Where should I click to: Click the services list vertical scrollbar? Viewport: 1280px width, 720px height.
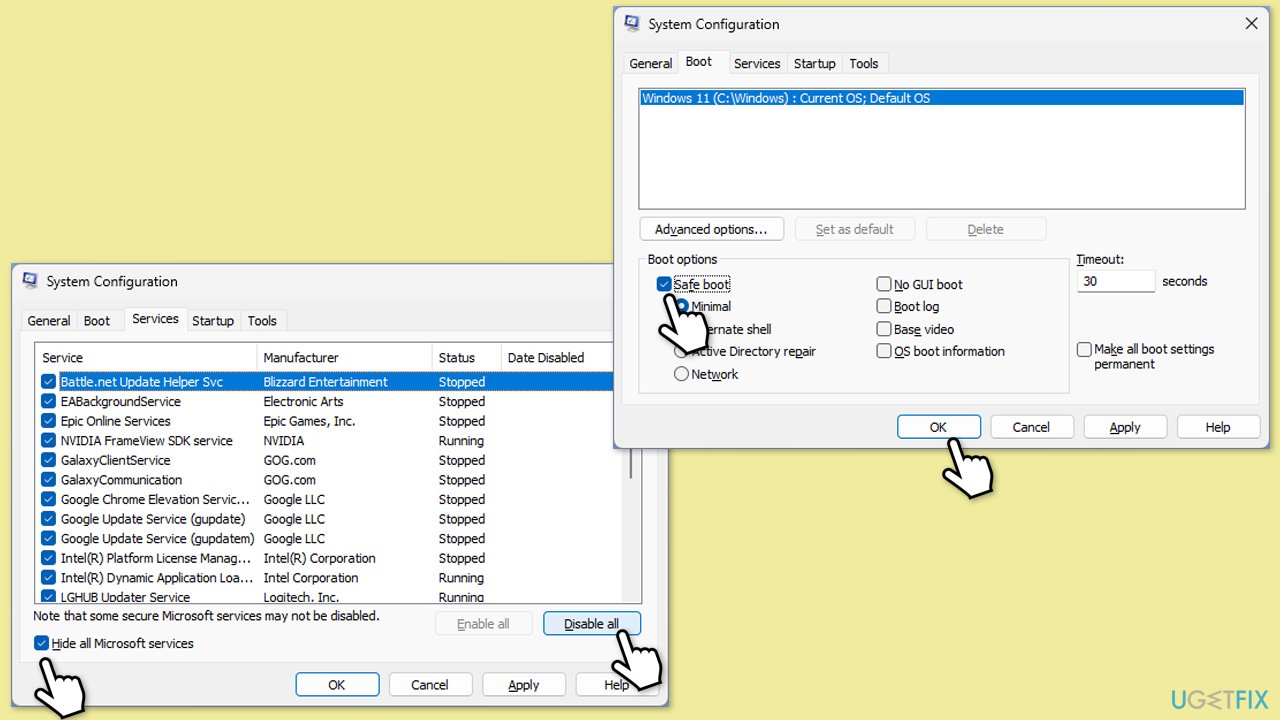630,470
